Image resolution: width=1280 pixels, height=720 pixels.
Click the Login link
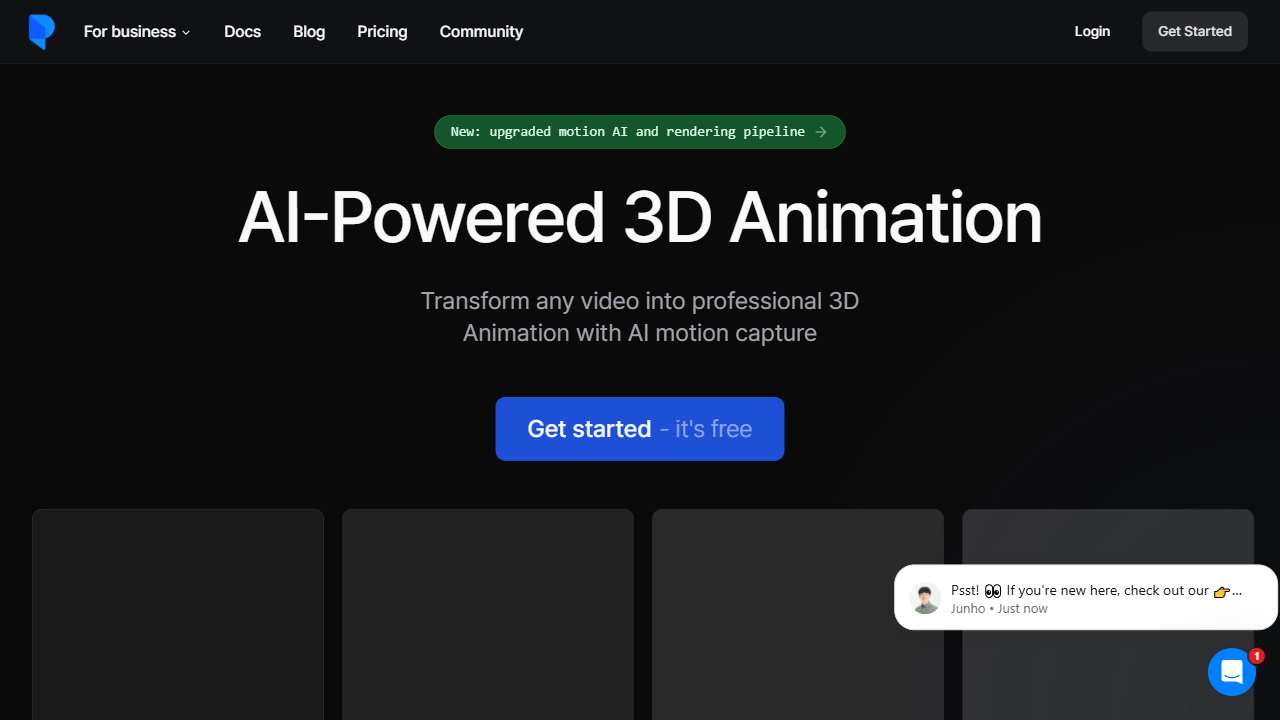1092,32
